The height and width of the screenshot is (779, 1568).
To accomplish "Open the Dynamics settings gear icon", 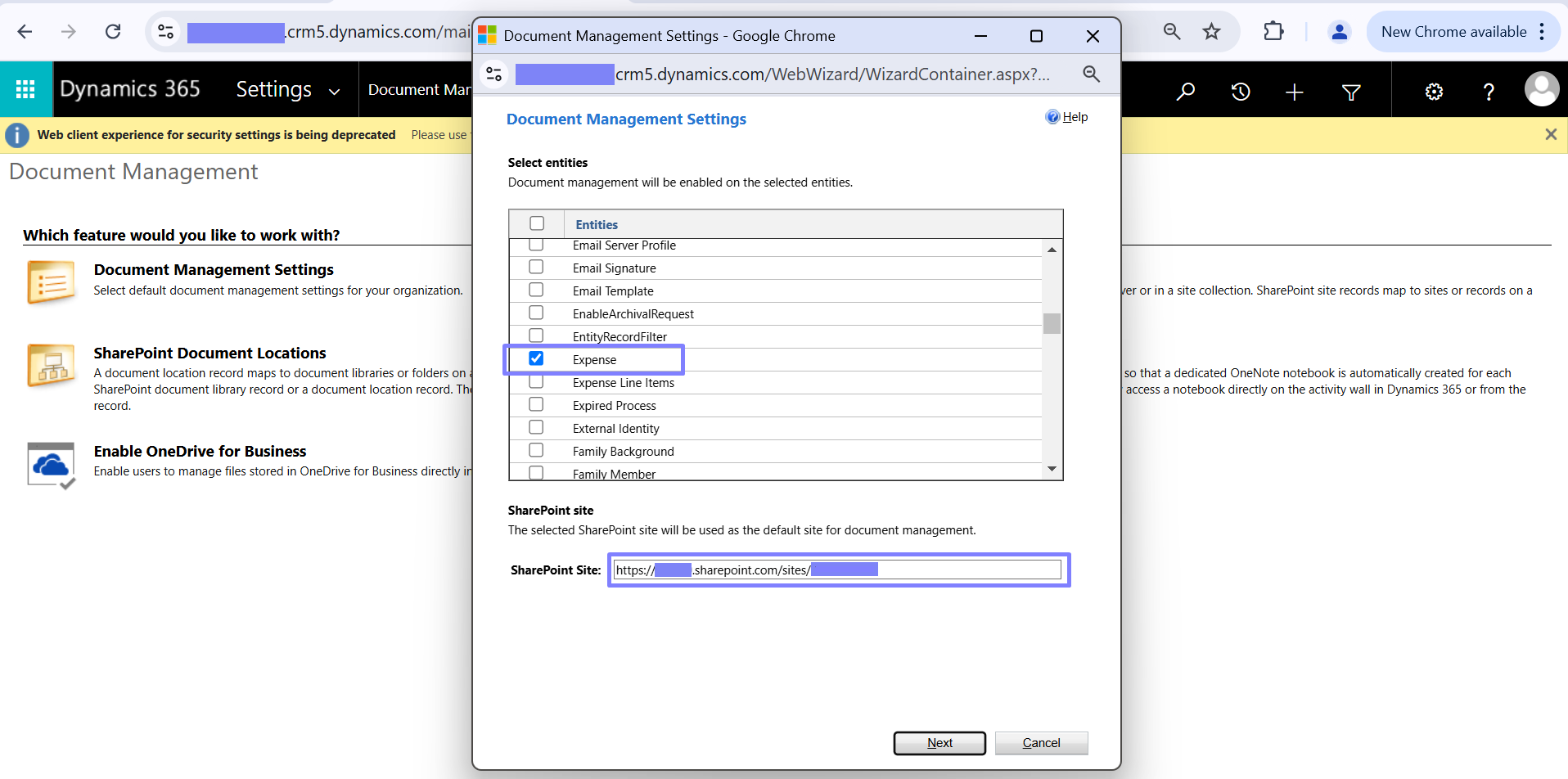I will point(1434,92).
